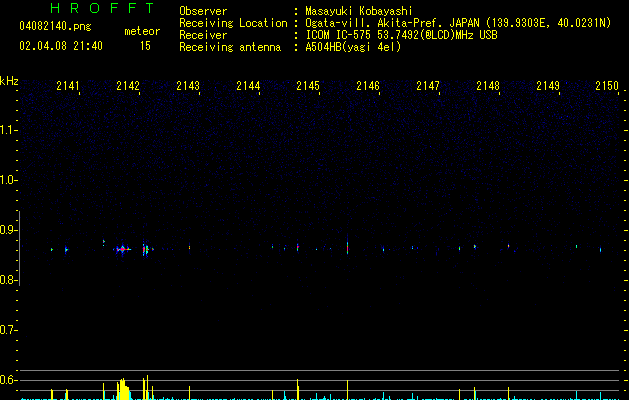
Task: Click the Receiver label
Action: point(203,35)
